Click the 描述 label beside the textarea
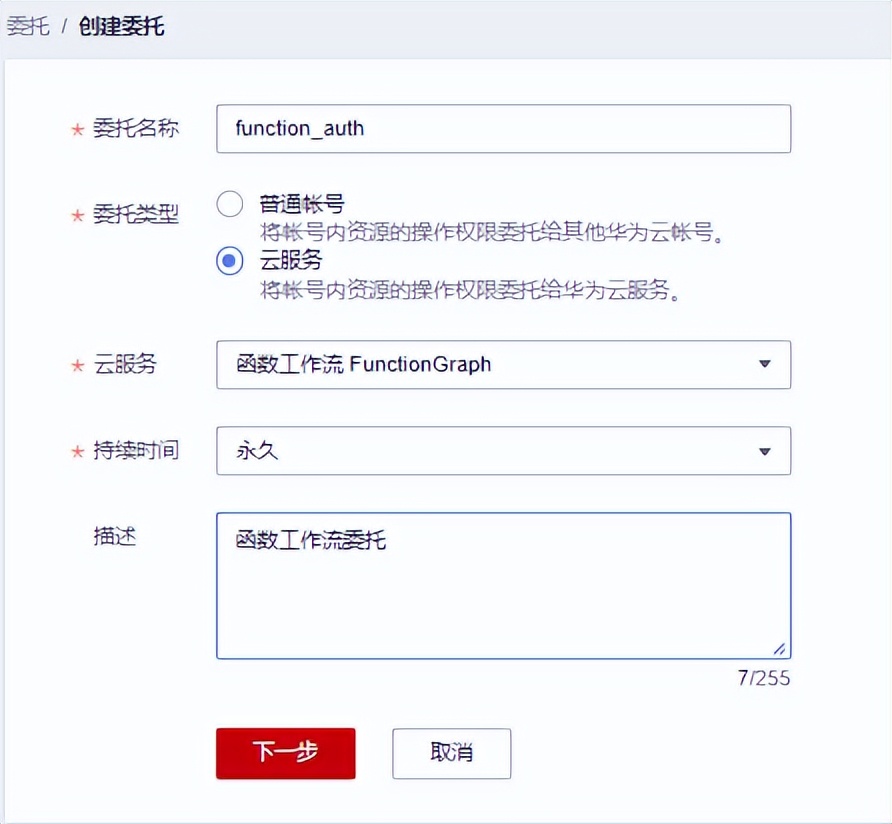892x824 pixels. tap(115, 537)
